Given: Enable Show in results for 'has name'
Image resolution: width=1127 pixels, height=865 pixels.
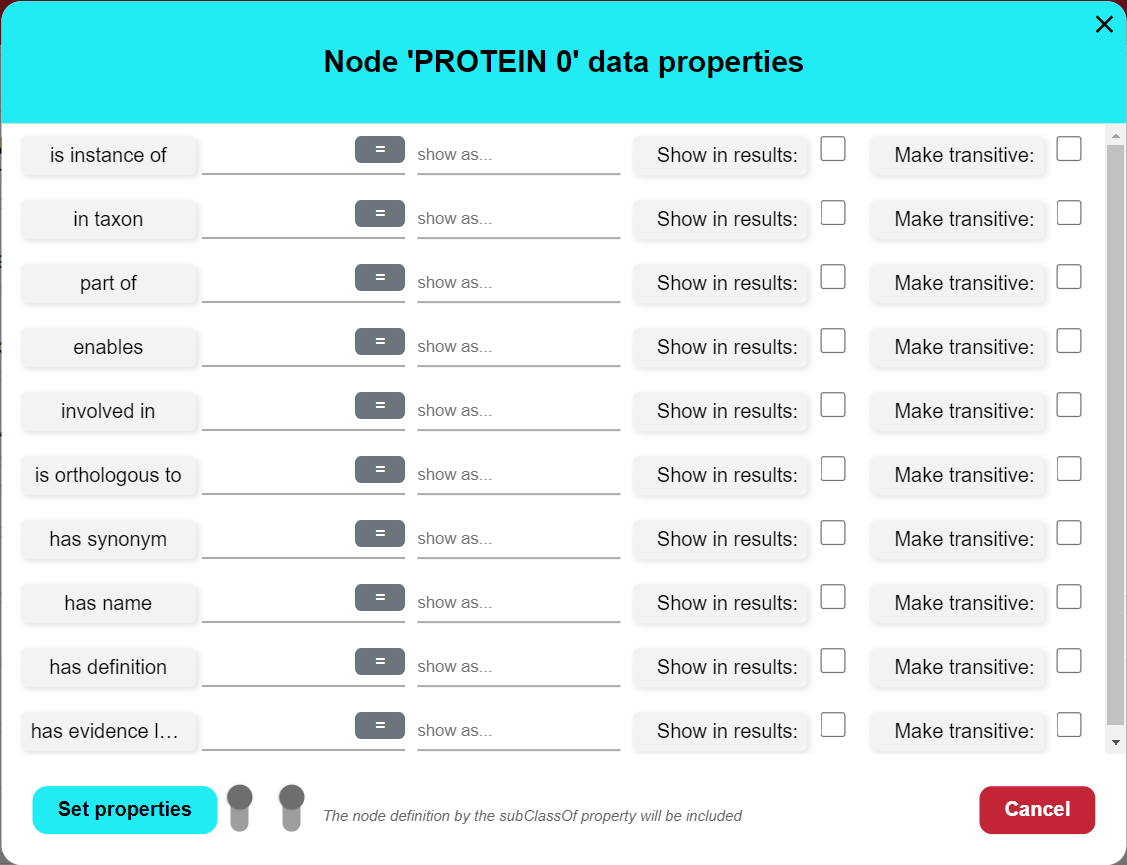Looking at the screenshot, I should [x=833, y=597].
